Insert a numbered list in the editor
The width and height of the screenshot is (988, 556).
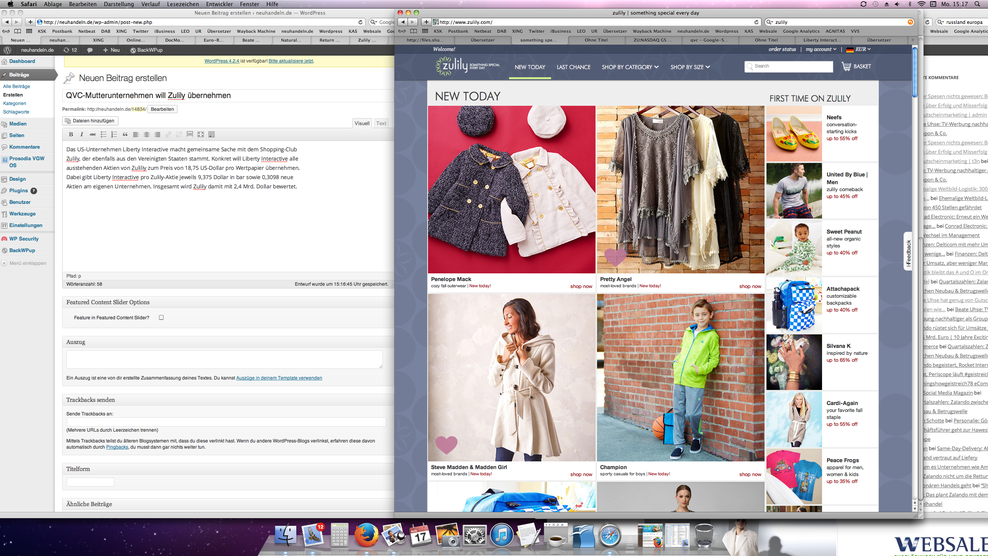click(x=114, y=134)
